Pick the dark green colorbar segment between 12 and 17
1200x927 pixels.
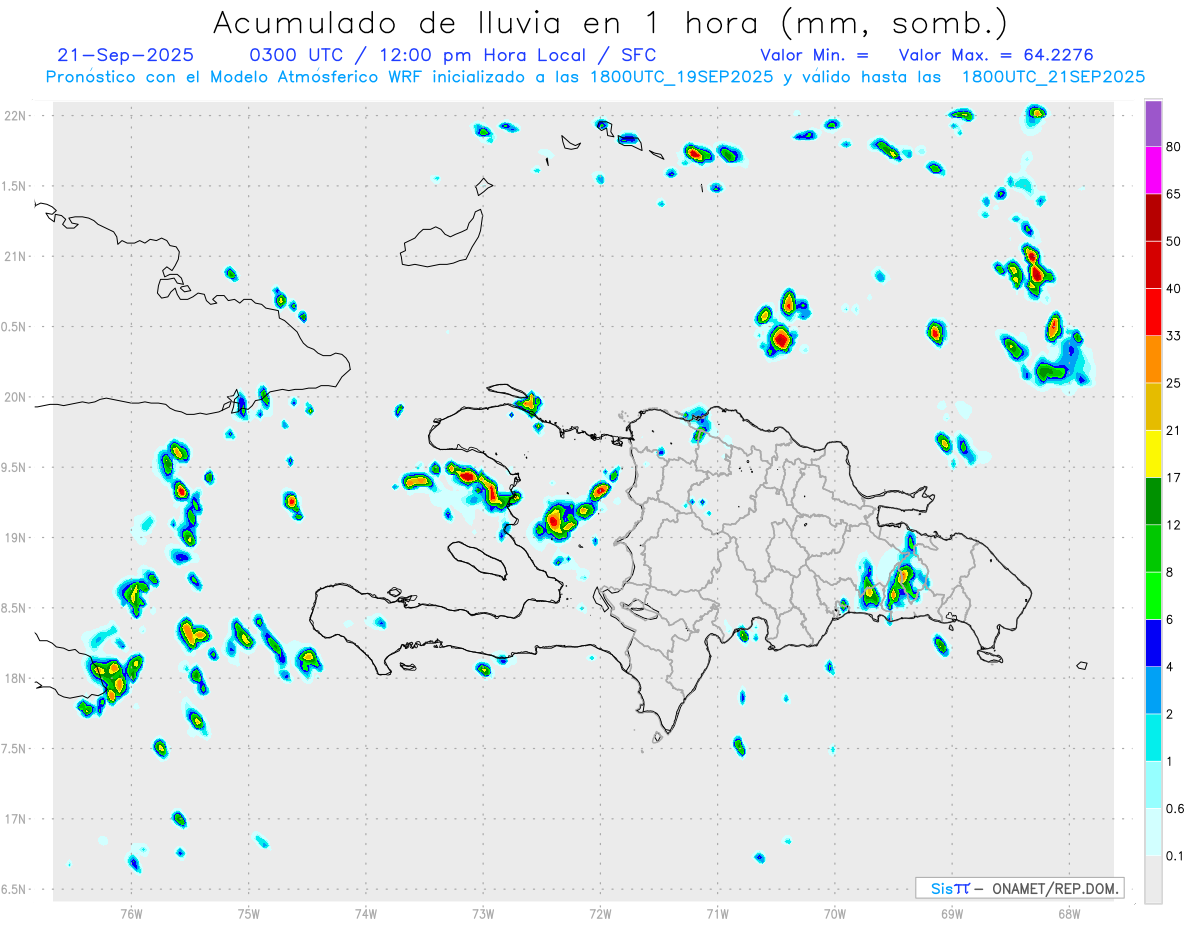[x=1153, y=500]
